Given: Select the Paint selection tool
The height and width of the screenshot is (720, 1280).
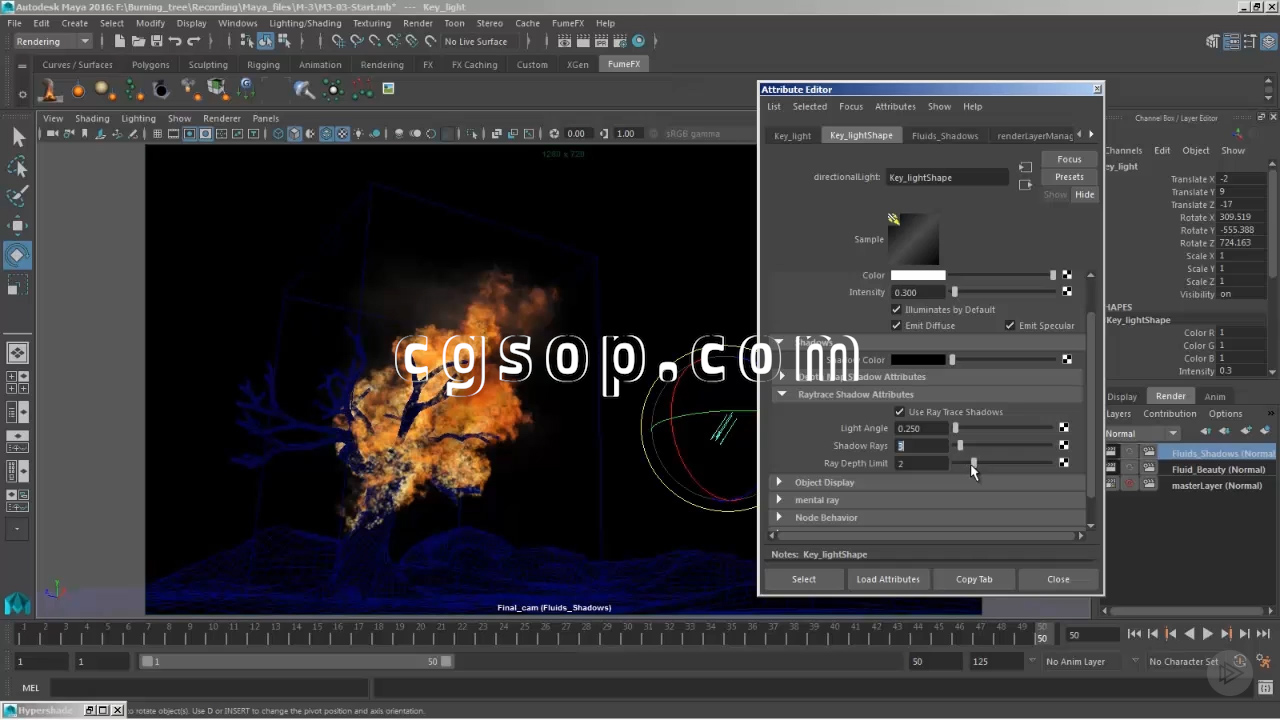Looking at the screenshot, I should click(x=18, y=195).
